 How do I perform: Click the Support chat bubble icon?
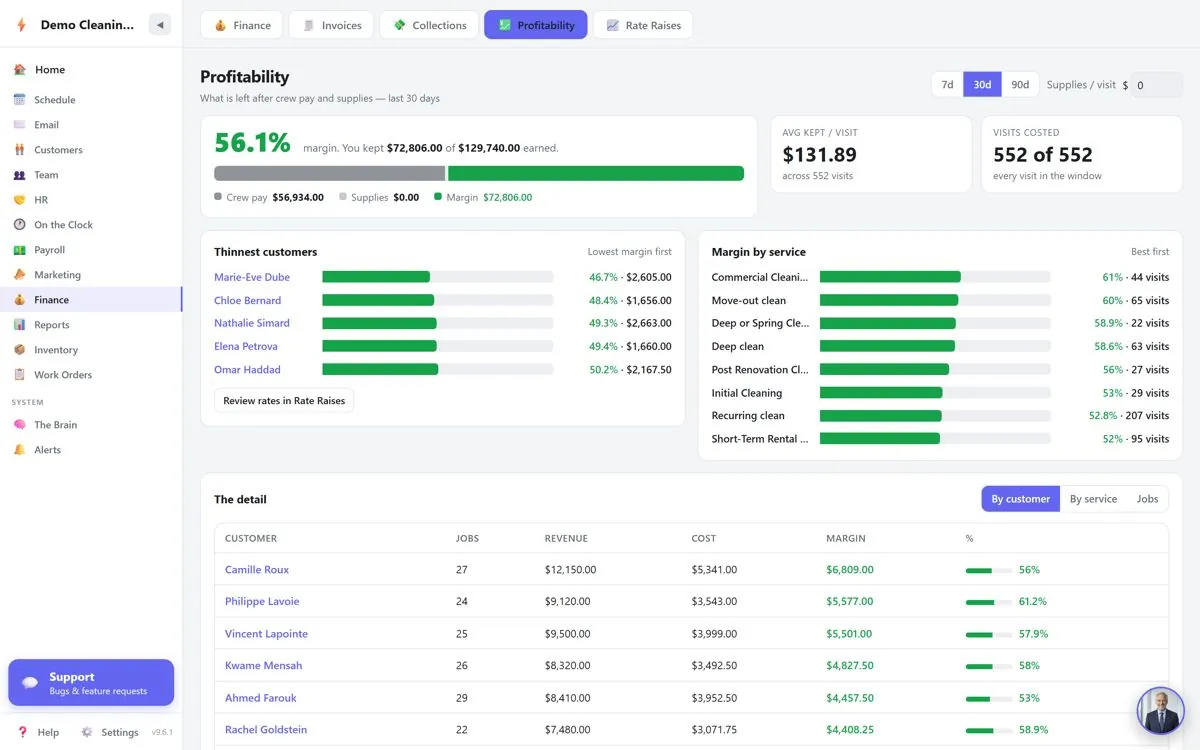pos(30,683)
